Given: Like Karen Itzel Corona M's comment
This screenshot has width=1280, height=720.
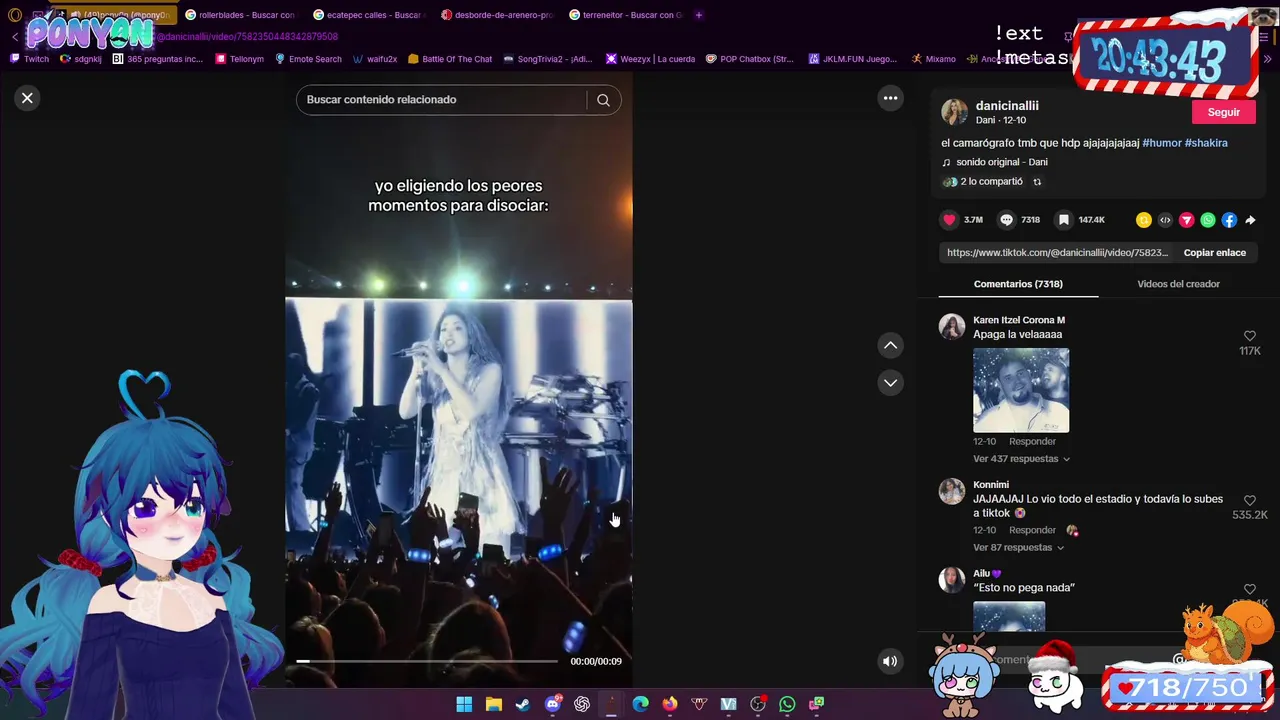Looking at the screenshot, I should [x=1249, y=337].
